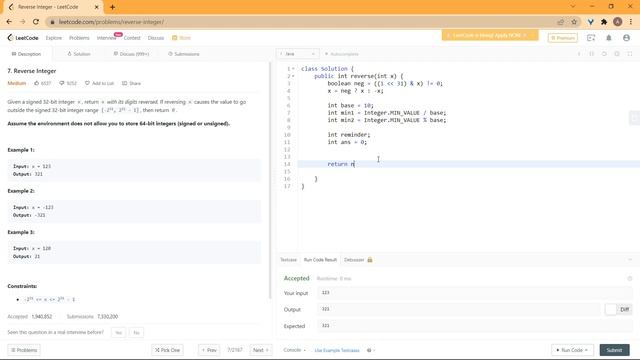Open the browser extensions puzzle icon

(x=604, y=22)
